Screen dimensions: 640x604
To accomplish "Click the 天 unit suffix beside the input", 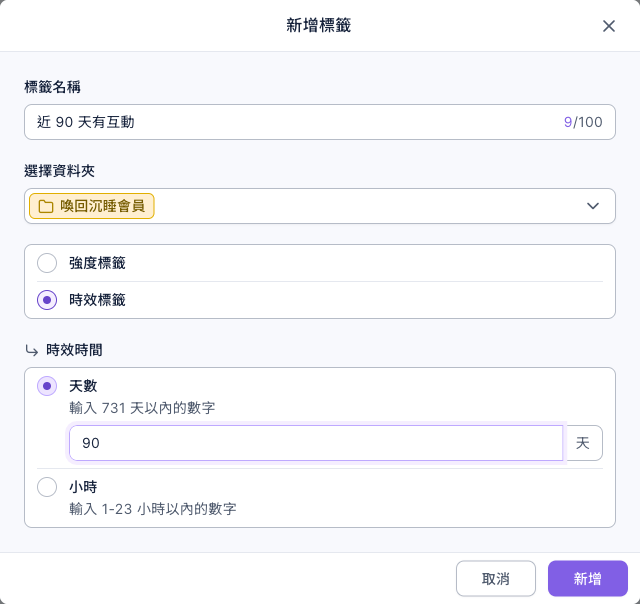I will click(582, 443).
